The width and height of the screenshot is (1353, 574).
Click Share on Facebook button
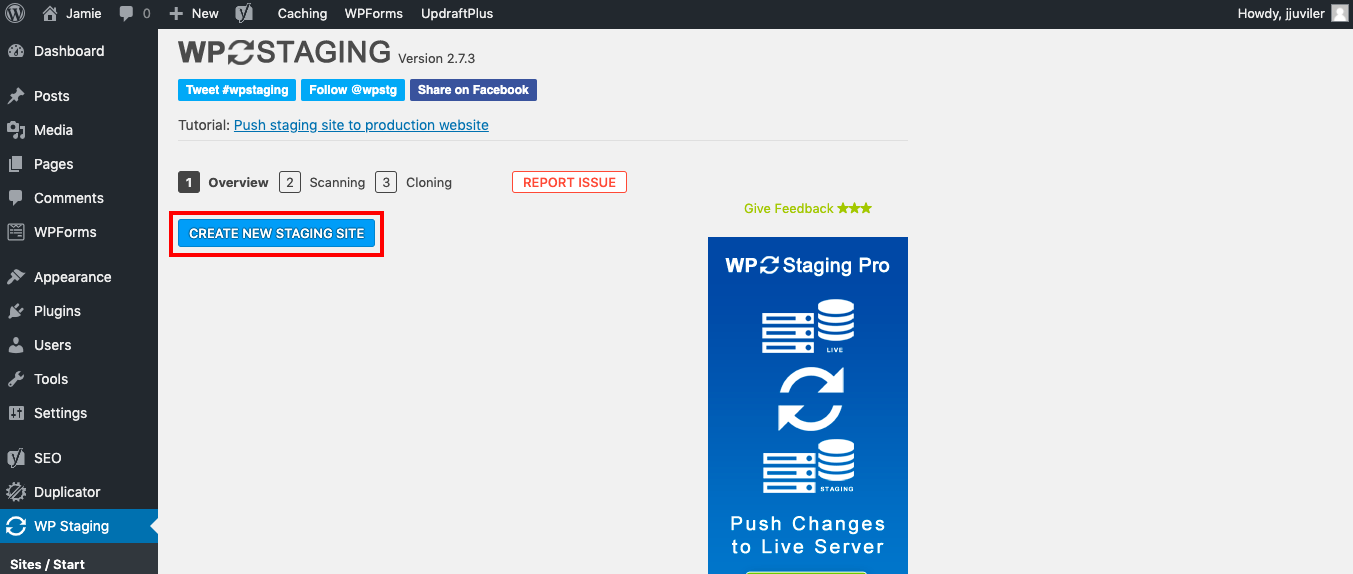(x=473, y=90)
